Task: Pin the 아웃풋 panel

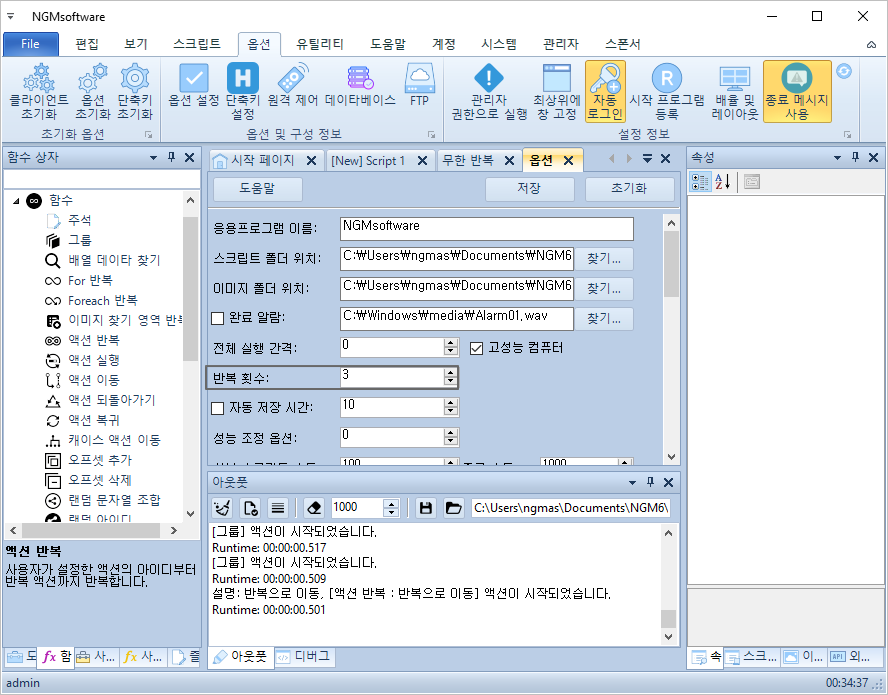Action: click(650, 483)
